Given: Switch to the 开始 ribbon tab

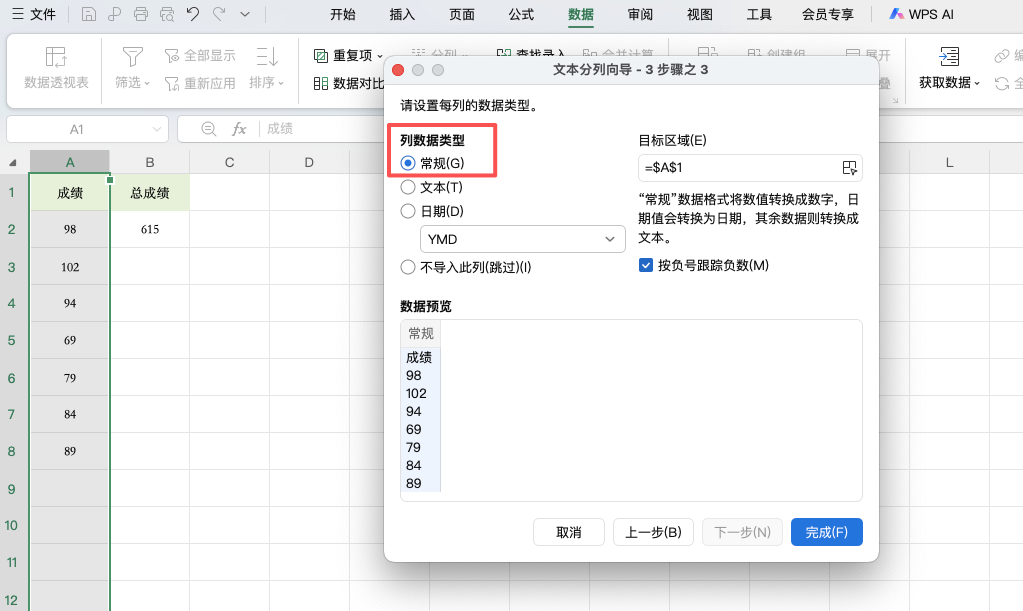Looking at the screenshot, I should (343, 14).
